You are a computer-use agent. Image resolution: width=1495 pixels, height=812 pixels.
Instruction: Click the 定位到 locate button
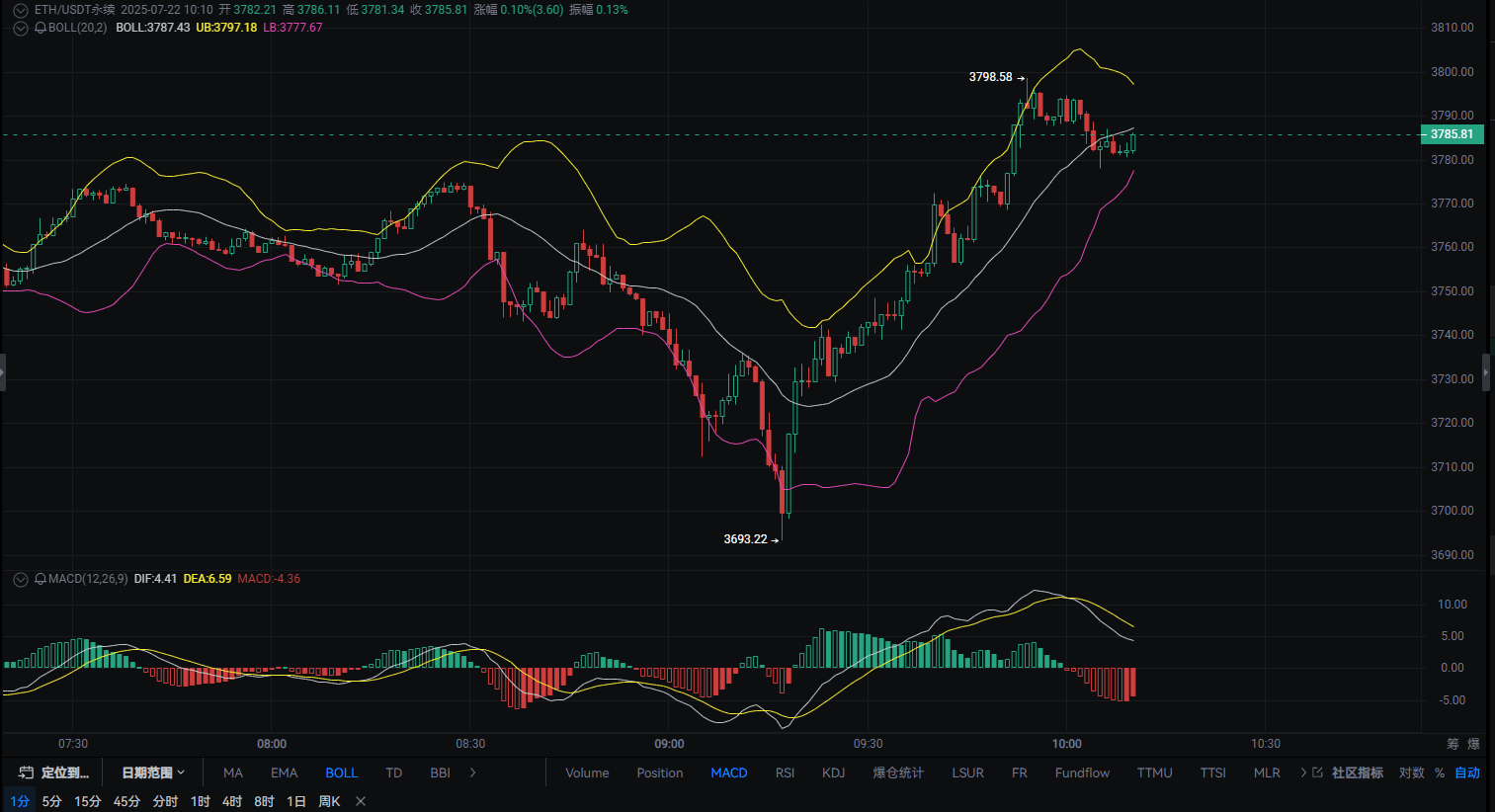[x=55, y=772]
